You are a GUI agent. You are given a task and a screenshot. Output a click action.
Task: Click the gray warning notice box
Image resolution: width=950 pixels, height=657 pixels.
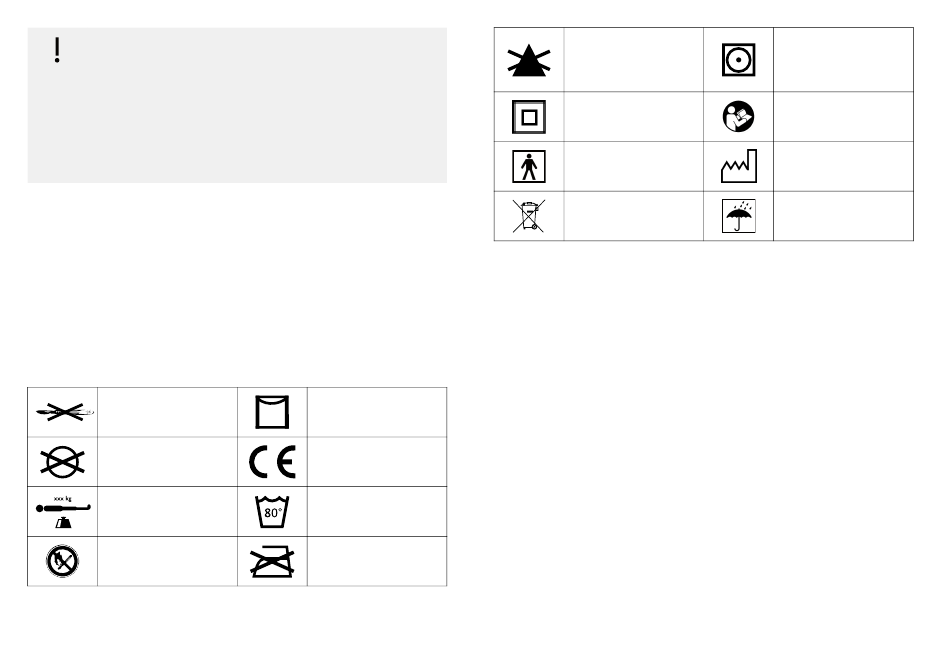[x=238, y=105]
